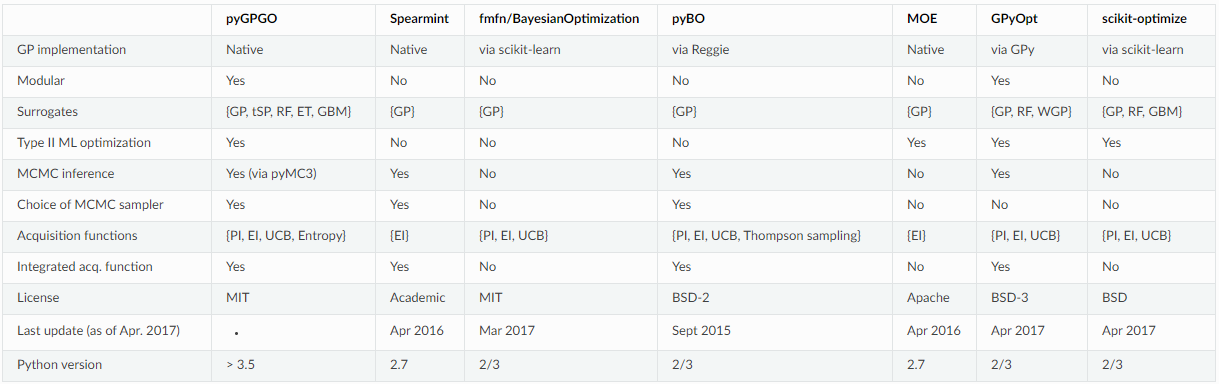Click 'Yes (via pyMC3)' cell
Image resolution: width=1219 pixels, height=384 pixels.
point(273,174)
